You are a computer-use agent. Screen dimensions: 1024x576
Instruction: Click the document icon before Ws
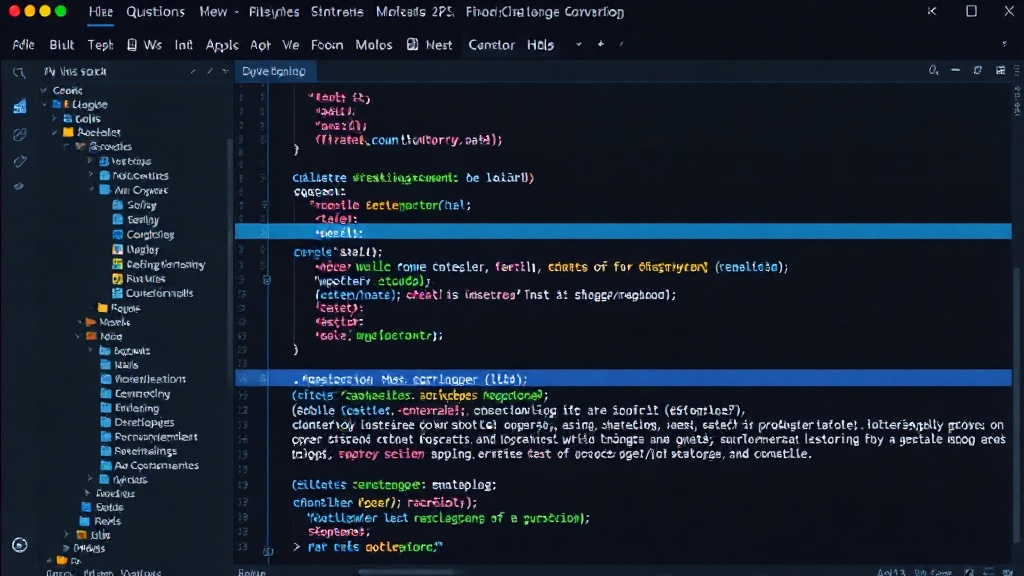click(132, 44)
